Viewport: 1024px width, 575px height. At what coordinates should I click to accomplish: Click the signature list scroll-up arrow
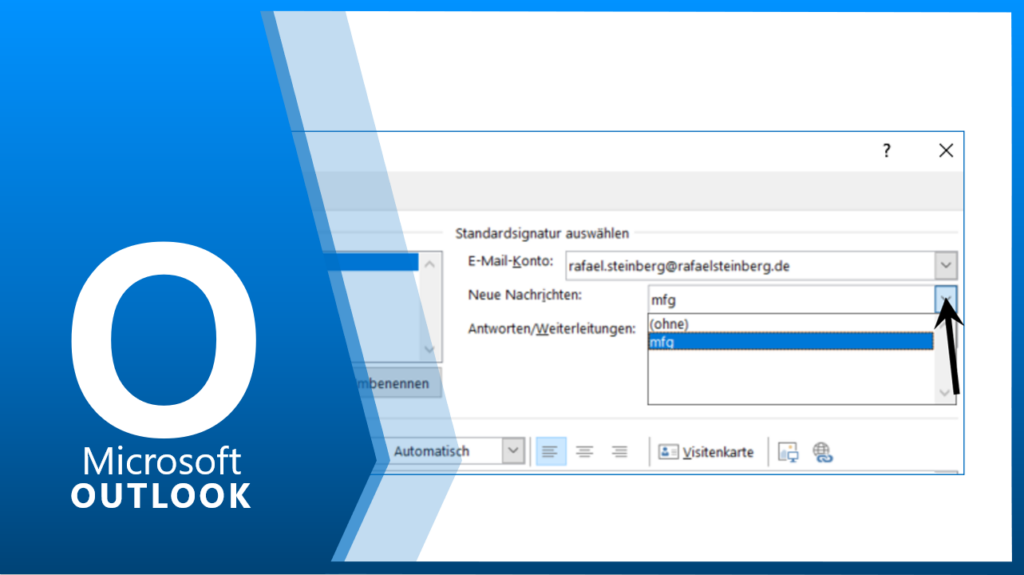coord(430,265)
